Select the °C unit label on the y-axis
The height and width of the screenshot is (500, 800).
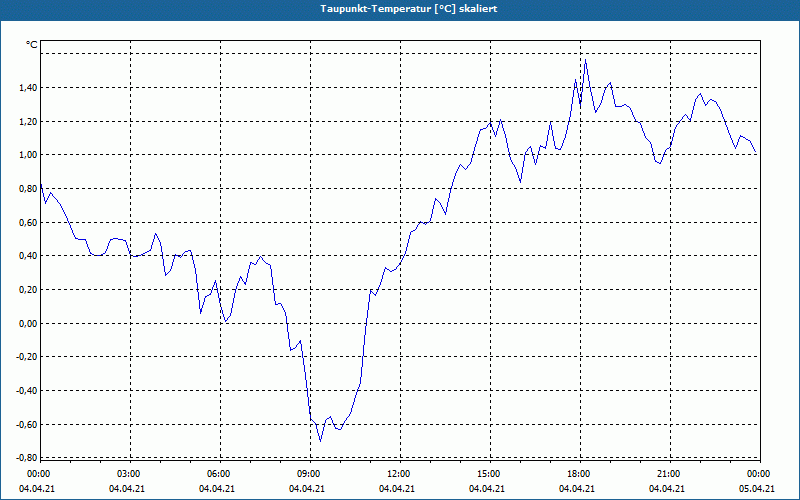pyautogui.click(x=32, y=45)
